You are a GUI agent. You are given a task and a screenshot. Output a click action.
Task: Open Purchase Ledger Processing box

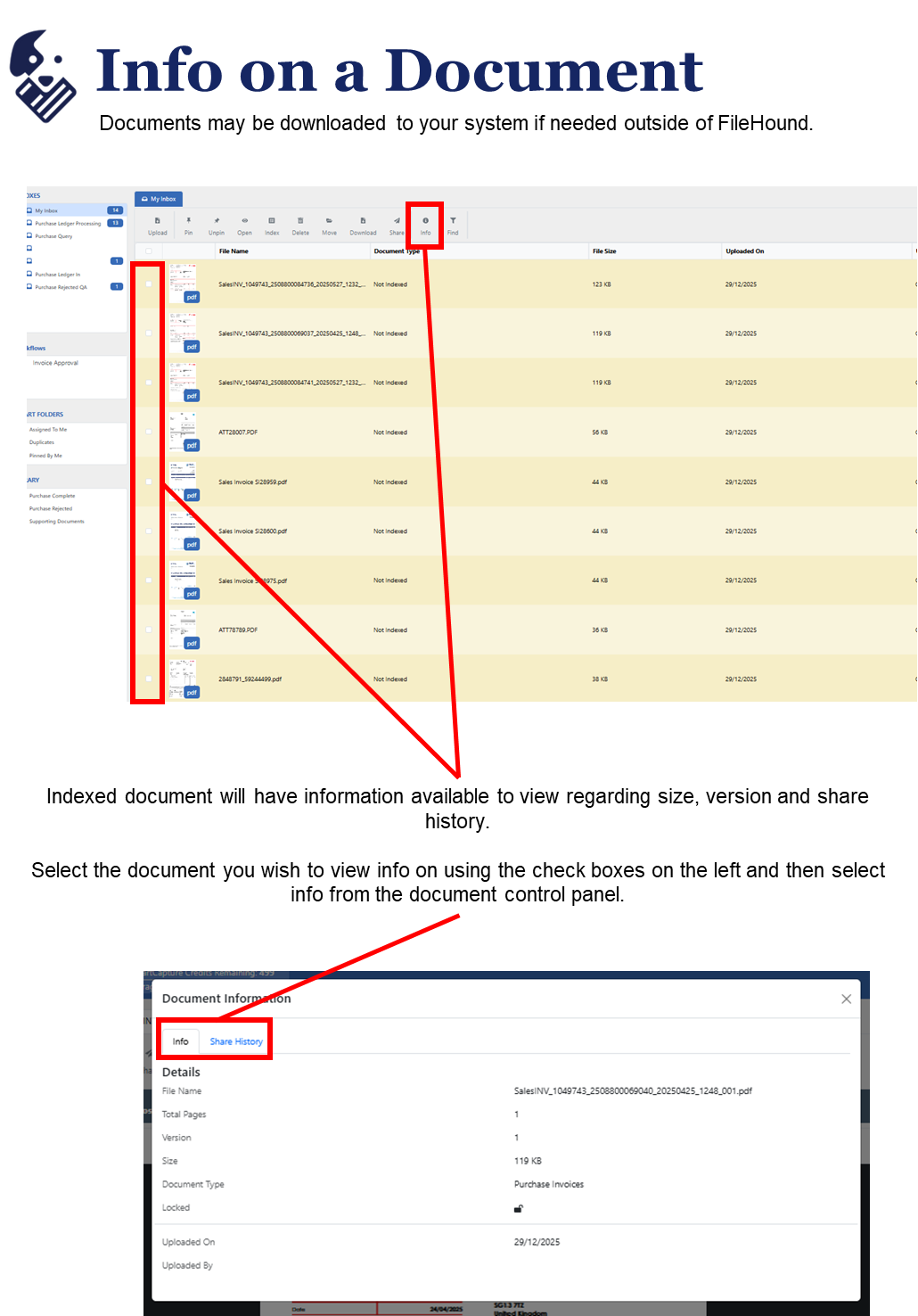(68, 224)
